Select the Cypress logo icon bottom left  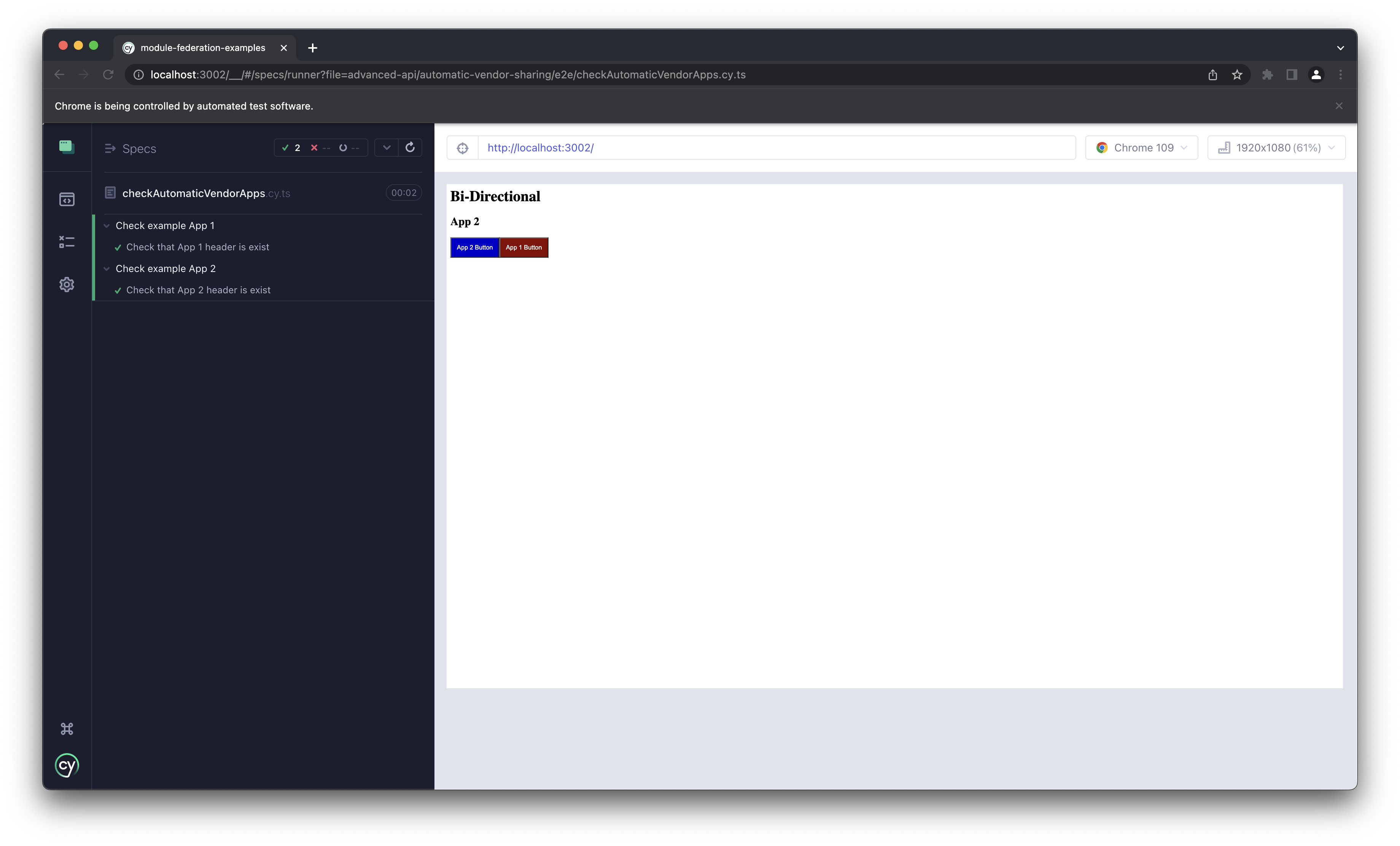point(67,766)
